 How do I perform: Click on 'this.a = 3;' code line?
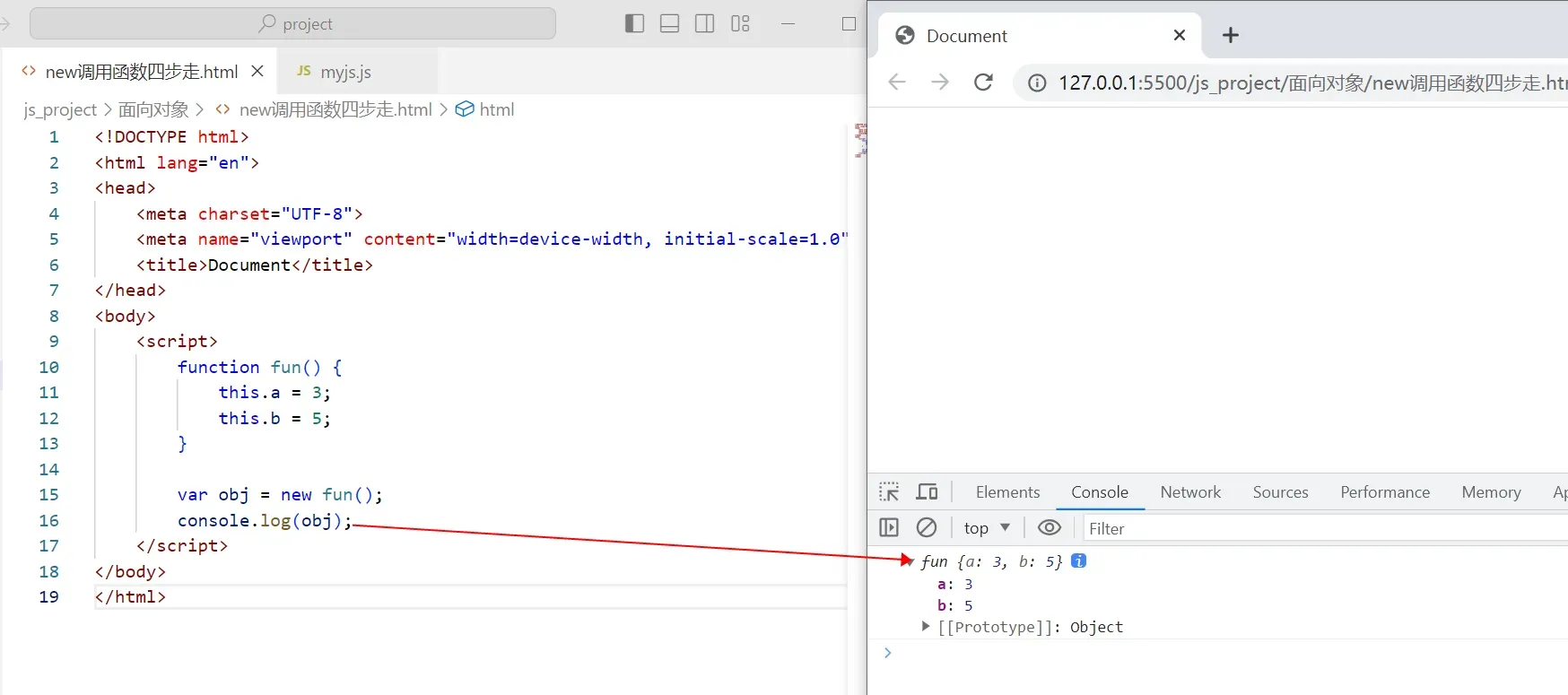pos(274,392)
